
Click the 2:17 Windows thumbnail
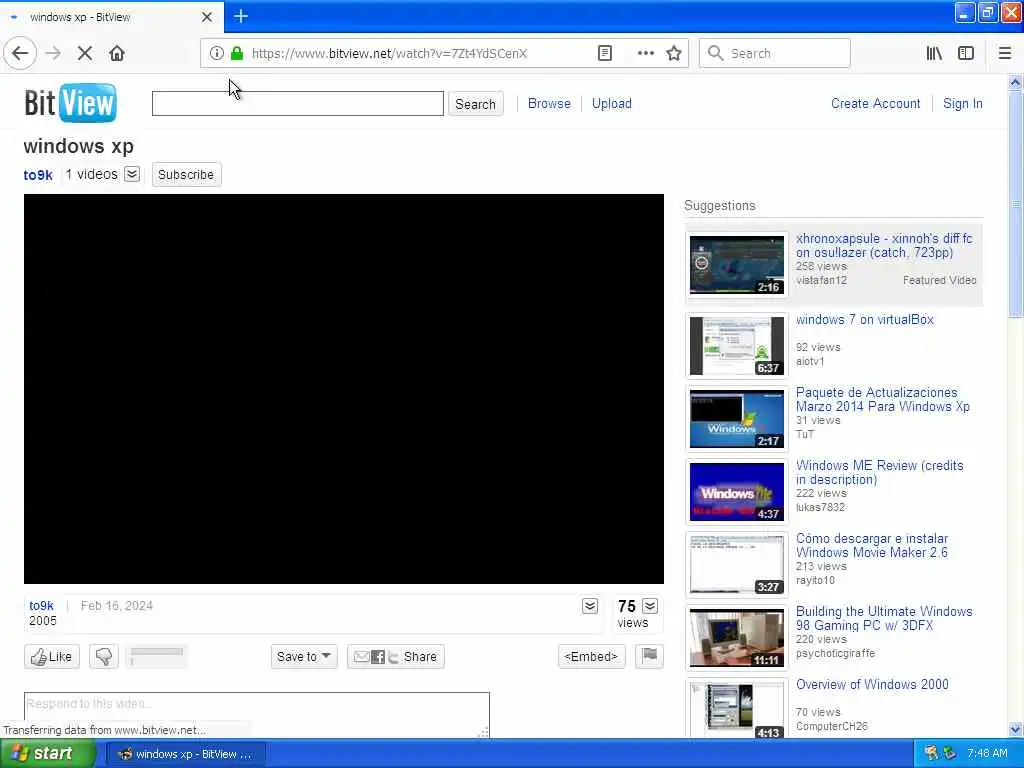tap(737, 419)
